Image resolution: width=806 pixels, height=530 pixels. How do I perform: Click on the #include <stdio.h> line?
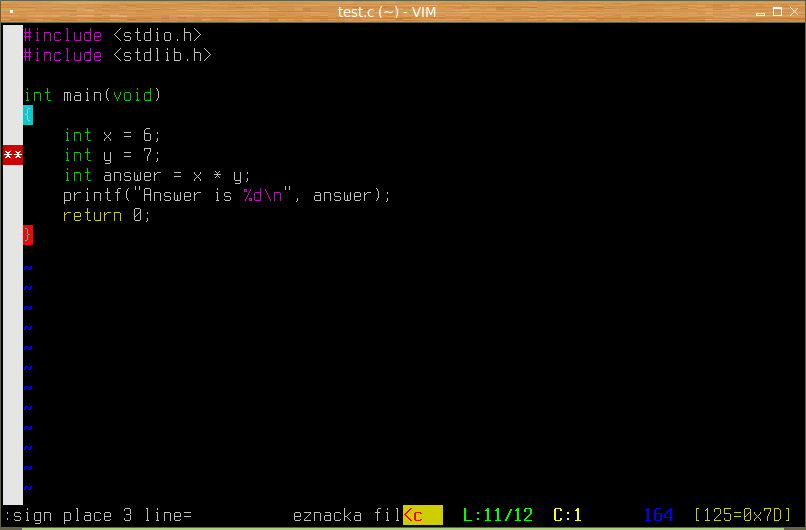pos(113,35)
